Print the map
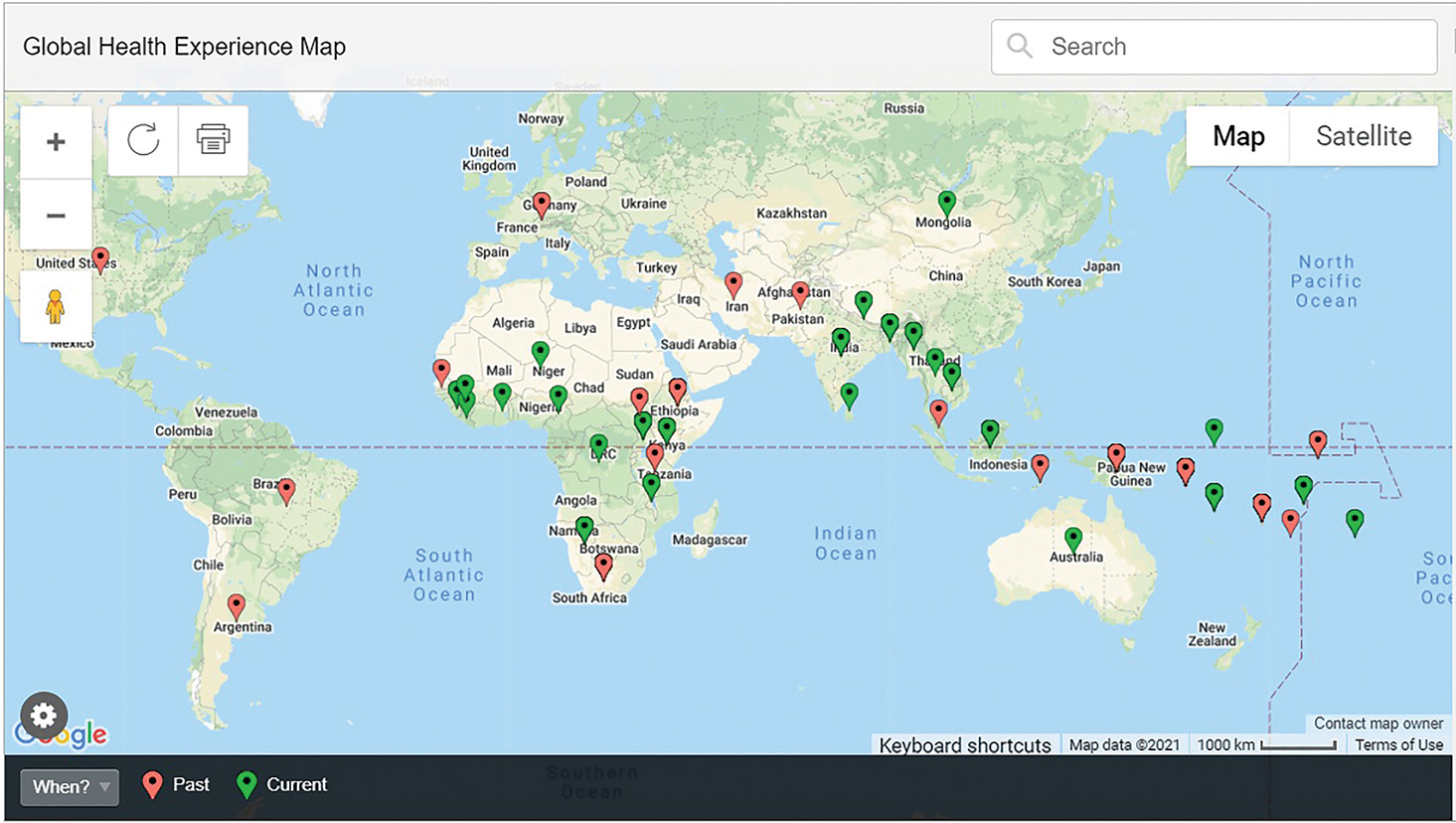The height and width of the screenshot is (823, 1456). pyautogui.click(x=211, y=139)
